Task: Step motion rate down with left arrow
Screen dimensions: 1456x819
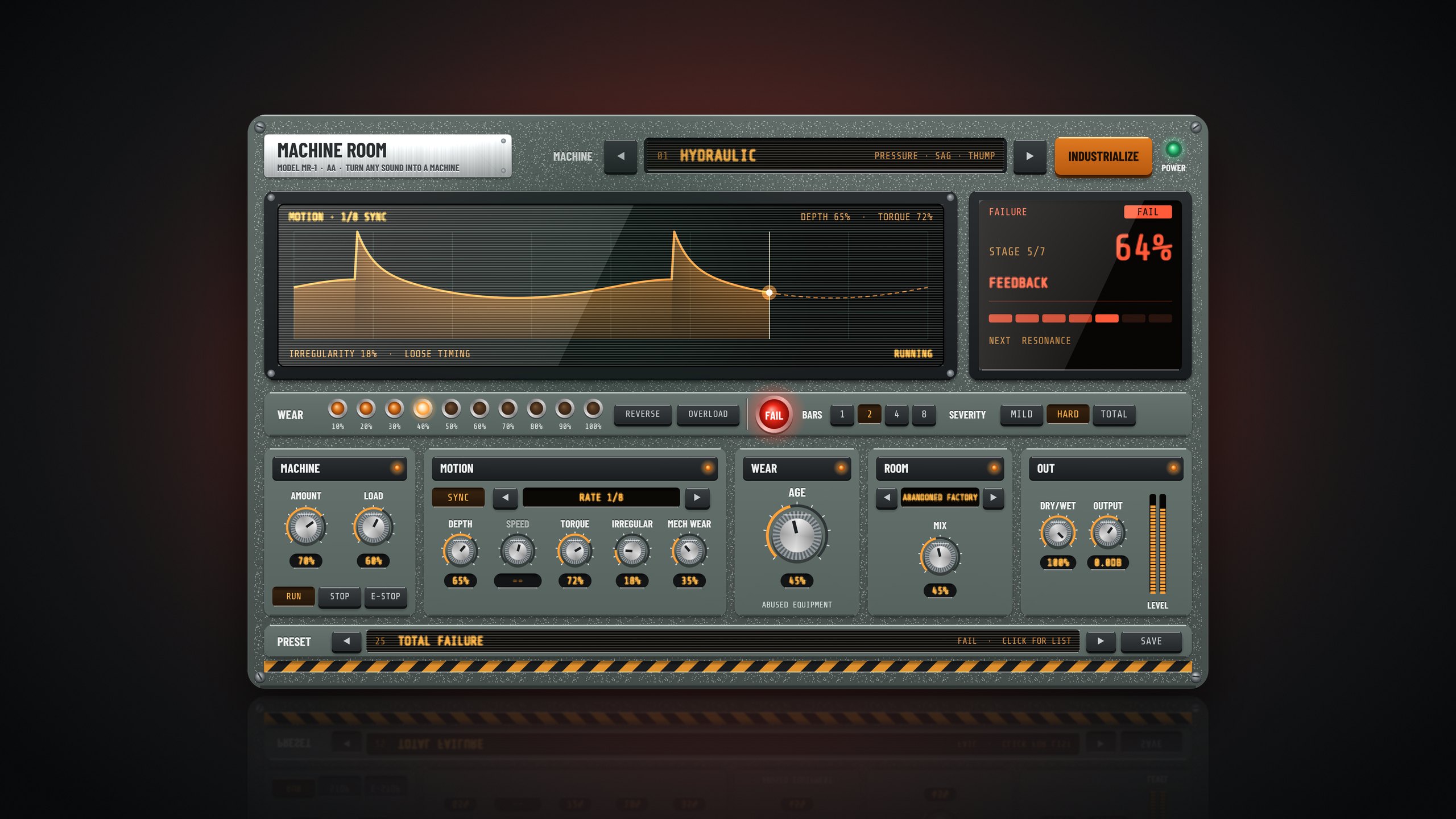Action: (505, 498)
